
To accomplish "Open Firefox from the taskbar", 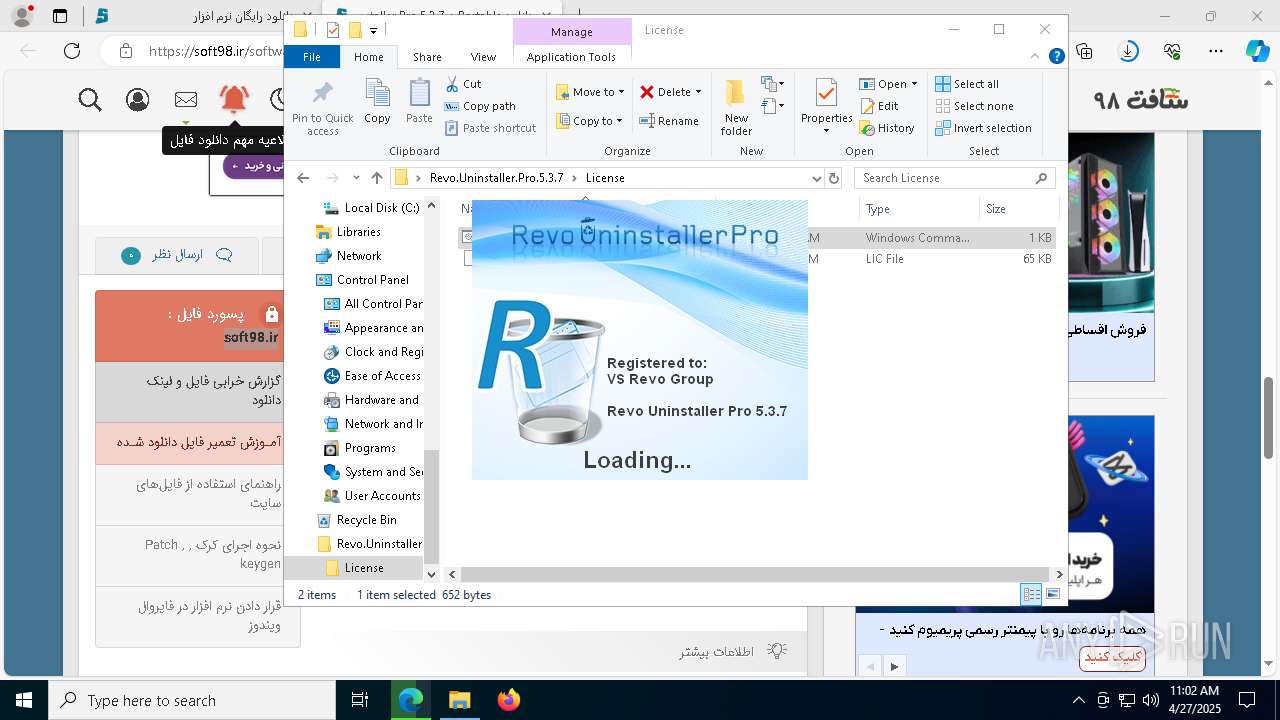I will point(508,700).
